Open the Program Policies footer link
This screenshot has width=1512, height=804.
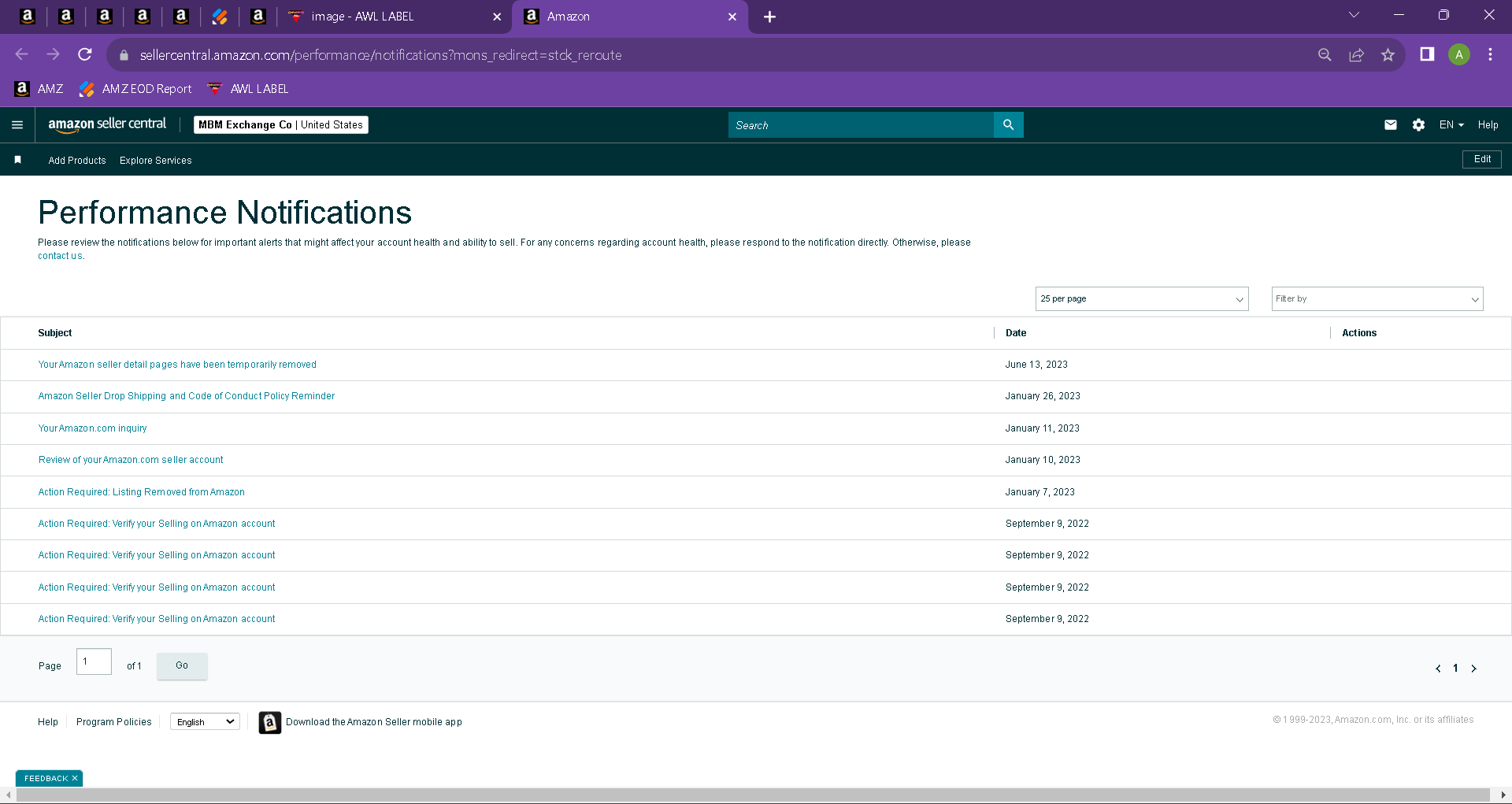114,722
